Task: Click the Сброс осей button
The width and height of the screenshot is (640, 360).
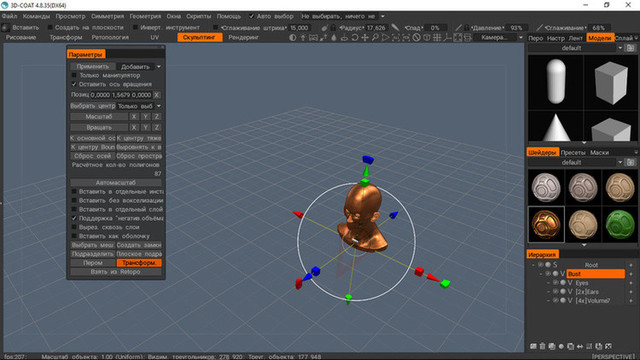Action: pyautogui.click(x=93, y=156)
